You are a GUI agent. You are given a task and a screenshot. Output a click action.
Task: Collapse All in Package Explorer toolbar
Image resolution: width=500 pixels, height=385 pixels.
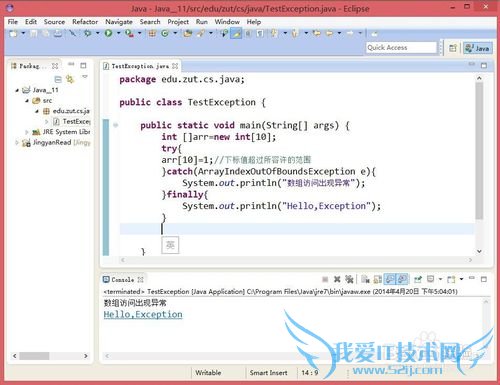58,79
